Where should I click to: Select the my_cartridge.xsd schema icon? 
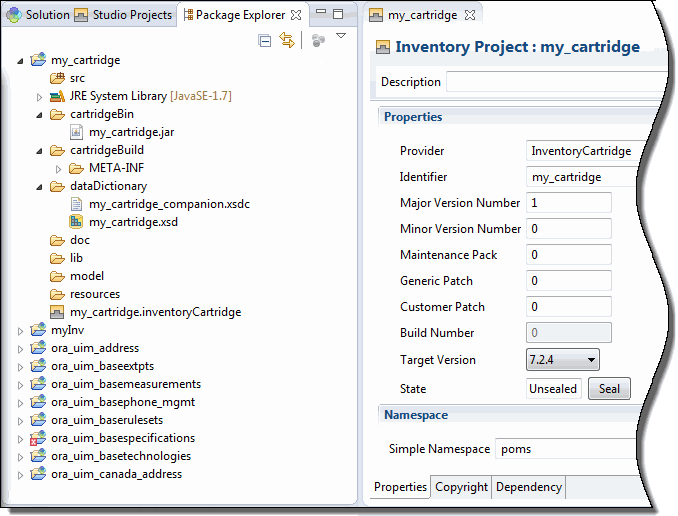click(x=76, y=222)
